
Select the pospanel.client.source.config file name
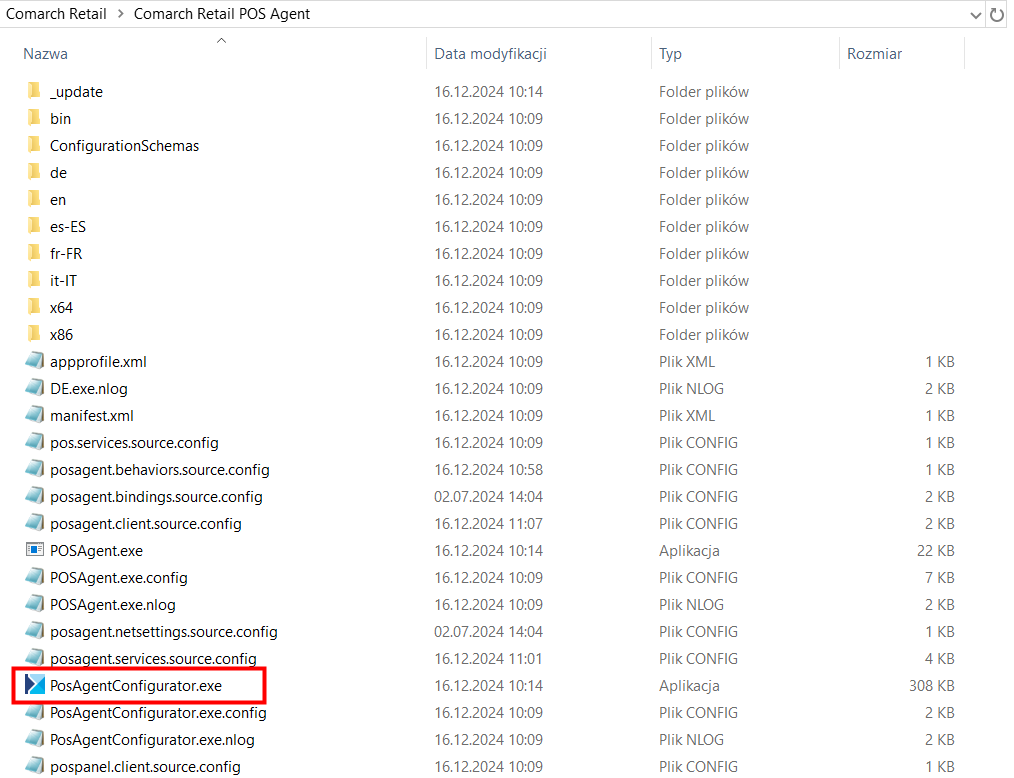pyautogui.click(x=146, y=766)
